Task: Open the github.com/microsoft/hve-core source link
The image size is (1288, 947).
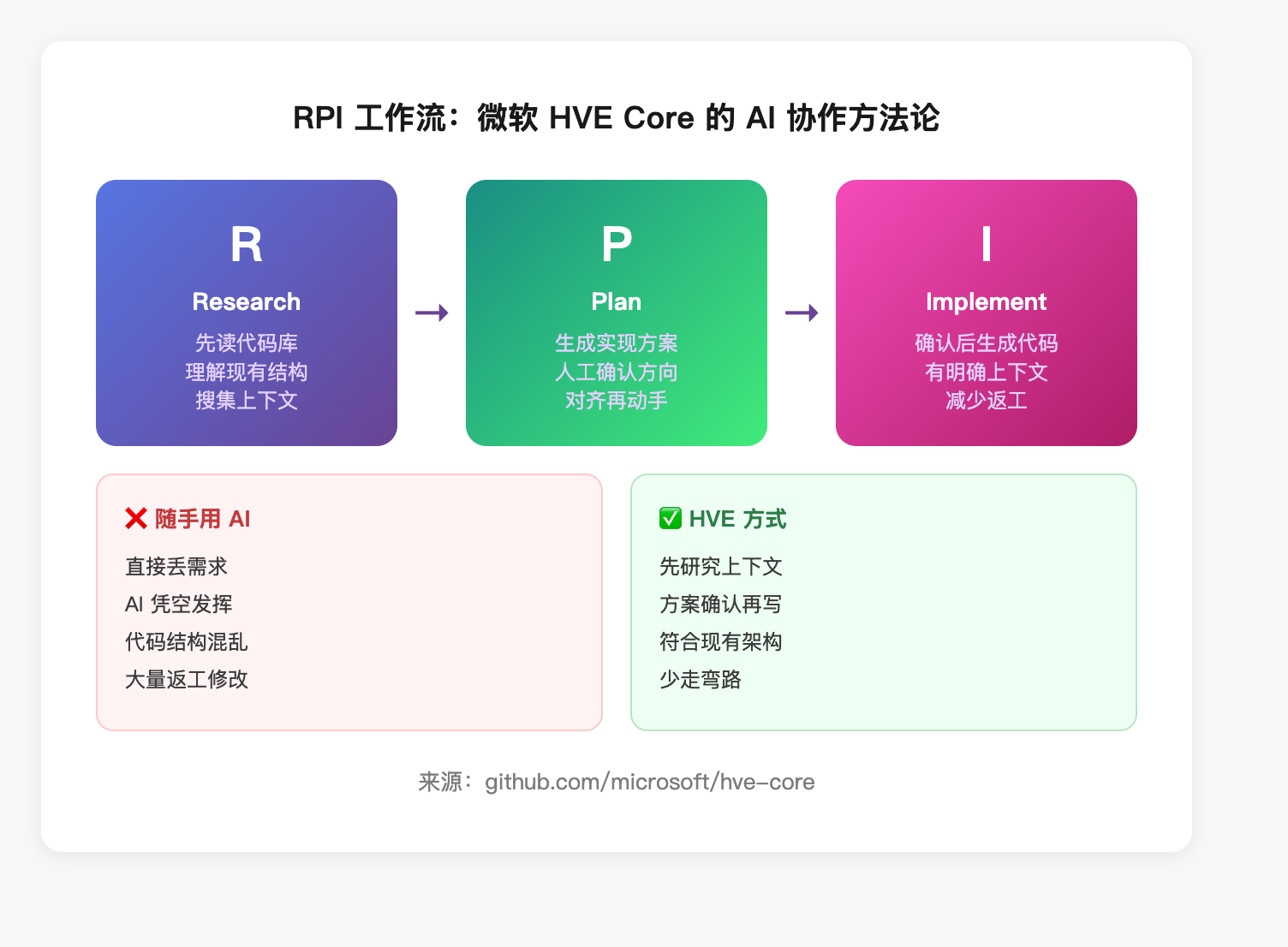Action: [x=650, y=782]
